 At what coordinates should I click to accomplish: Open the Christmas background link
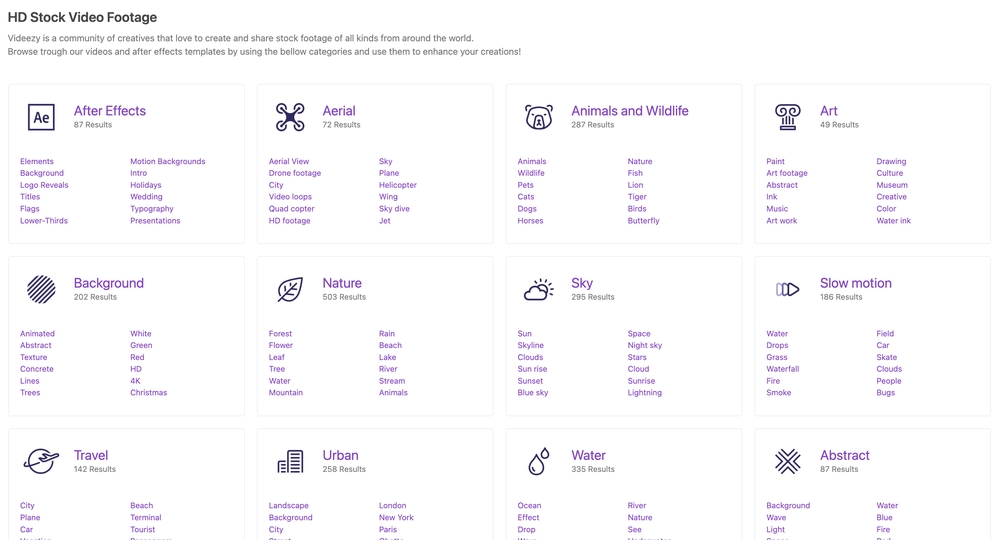coord(148,393)
